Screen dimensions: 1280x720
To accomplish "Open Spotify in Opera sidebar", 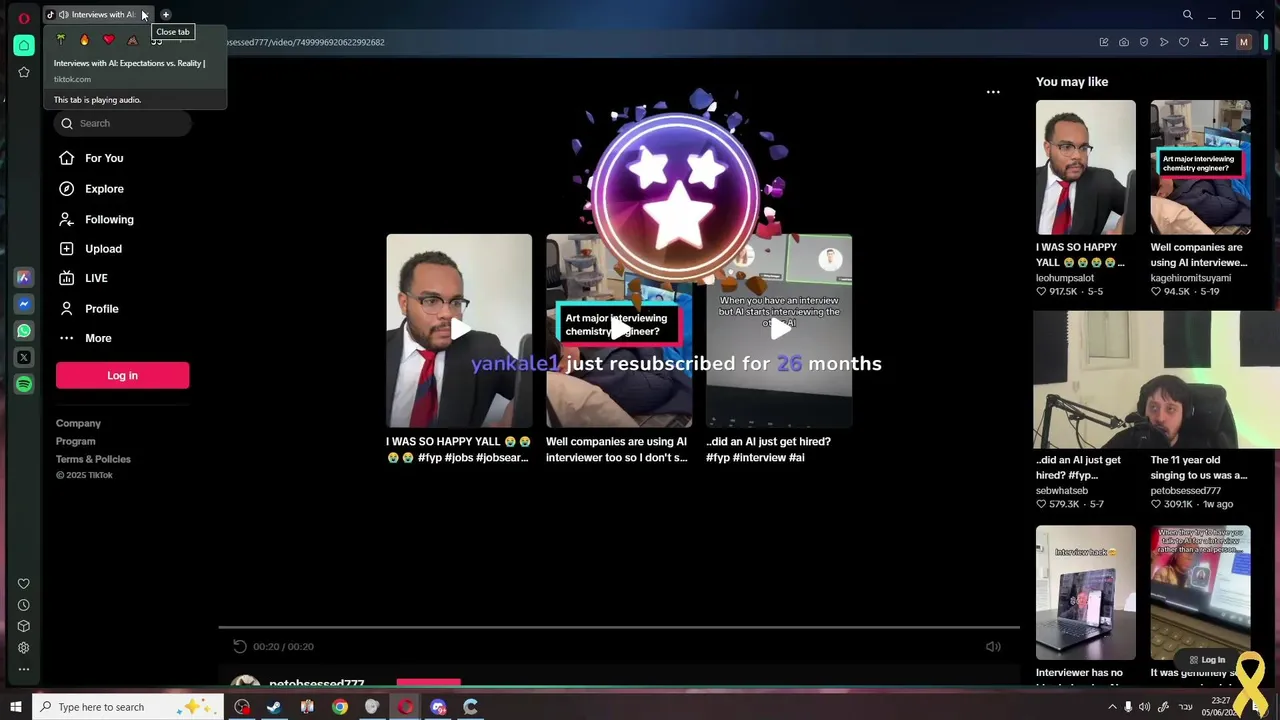I will click(24, 384).
